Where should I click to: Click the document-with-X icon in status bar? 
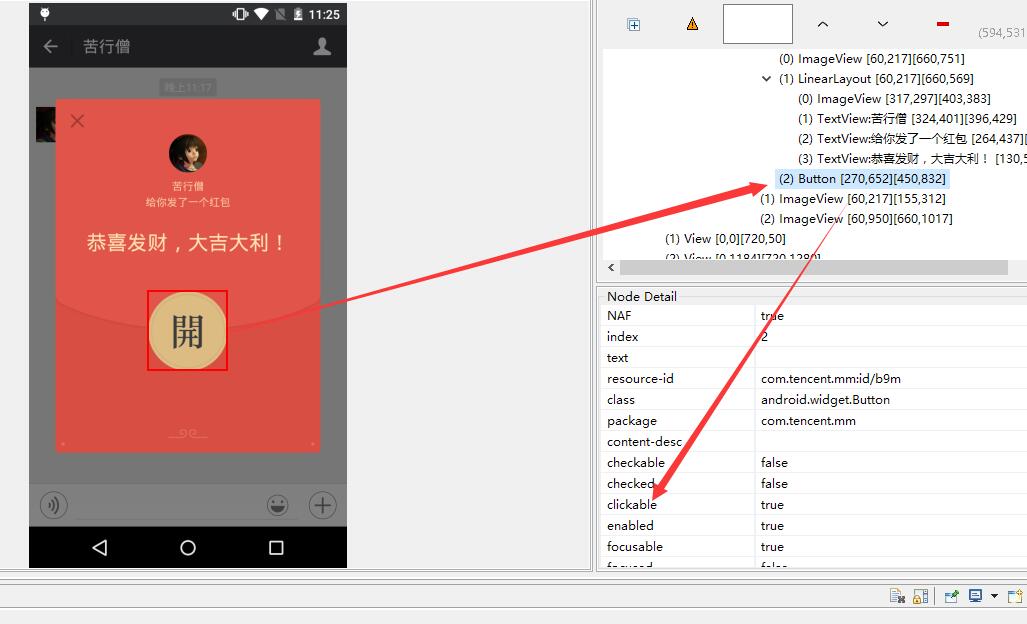click(897, 596)
